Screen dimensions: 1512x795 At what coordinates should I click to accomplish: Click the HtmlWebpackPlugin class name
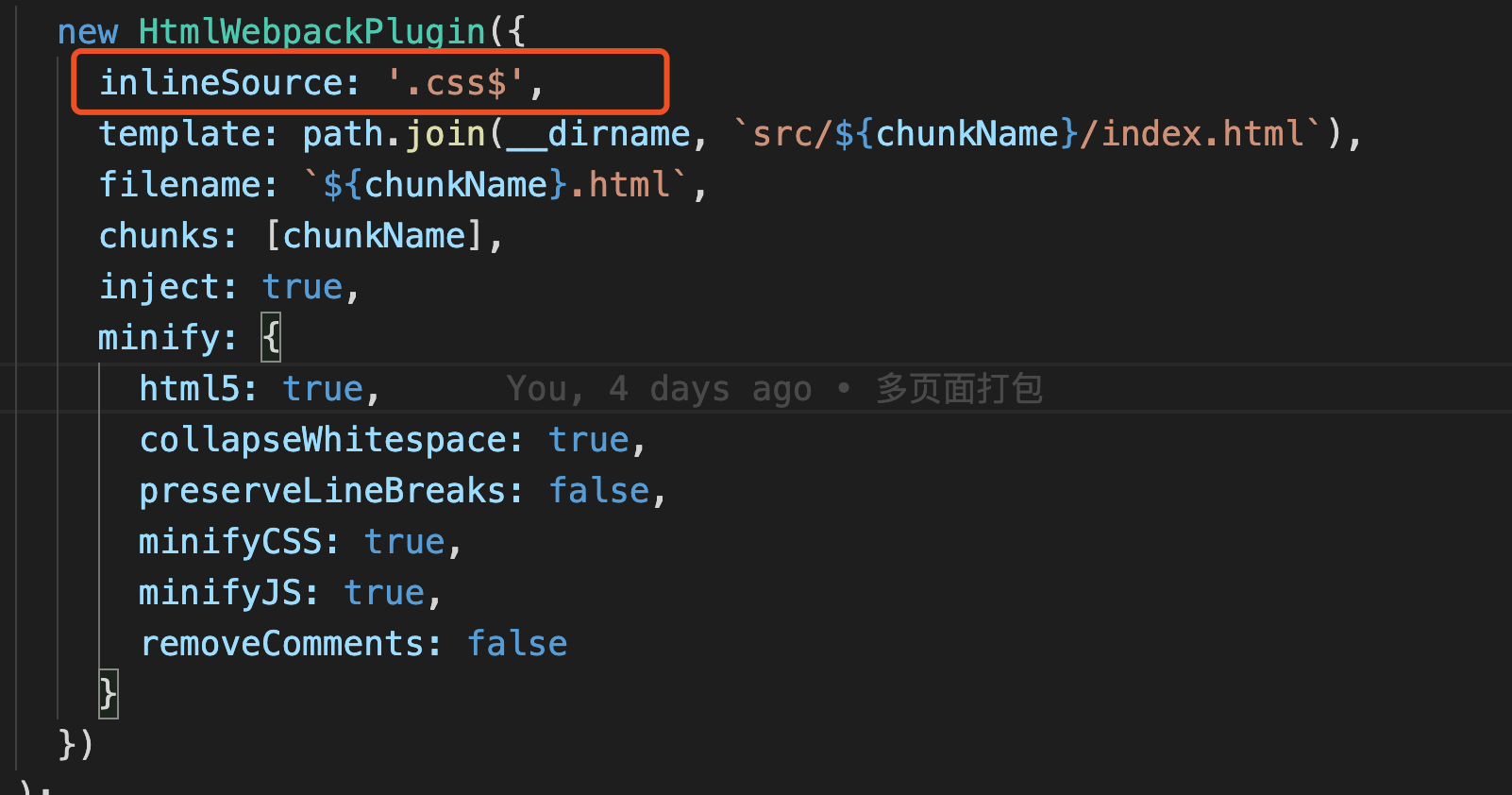pyautogui.click(x=312, y=32)
